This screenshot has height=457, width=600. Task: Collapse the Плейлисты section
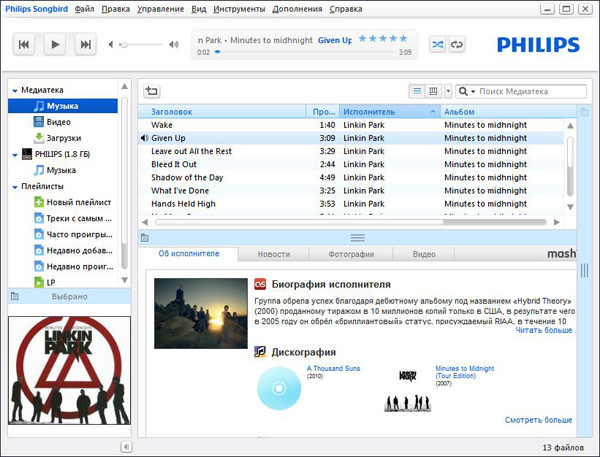point(15,187)
